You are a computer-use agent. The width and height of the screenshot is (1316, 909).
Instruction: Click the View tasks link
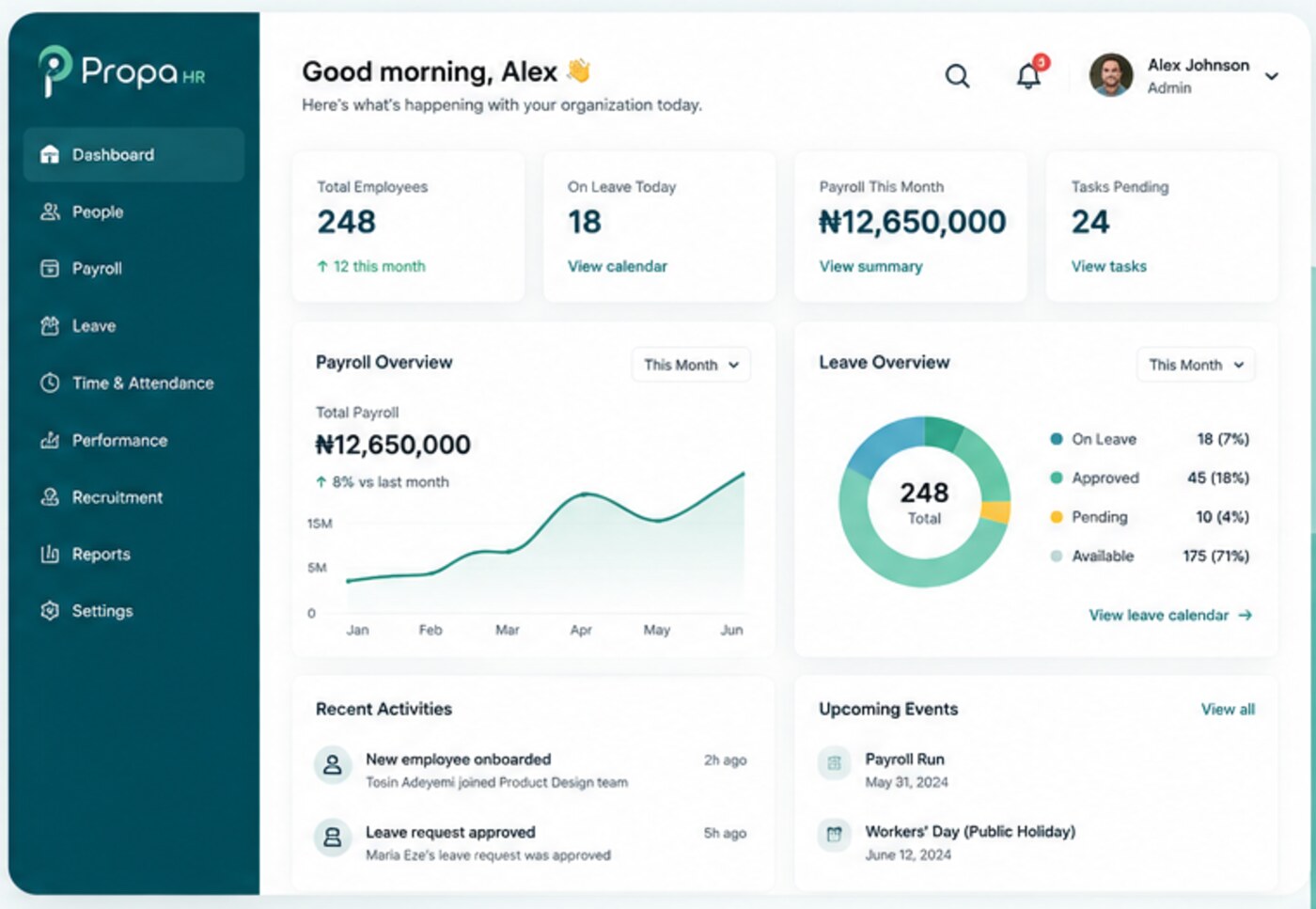[1109, 266]
